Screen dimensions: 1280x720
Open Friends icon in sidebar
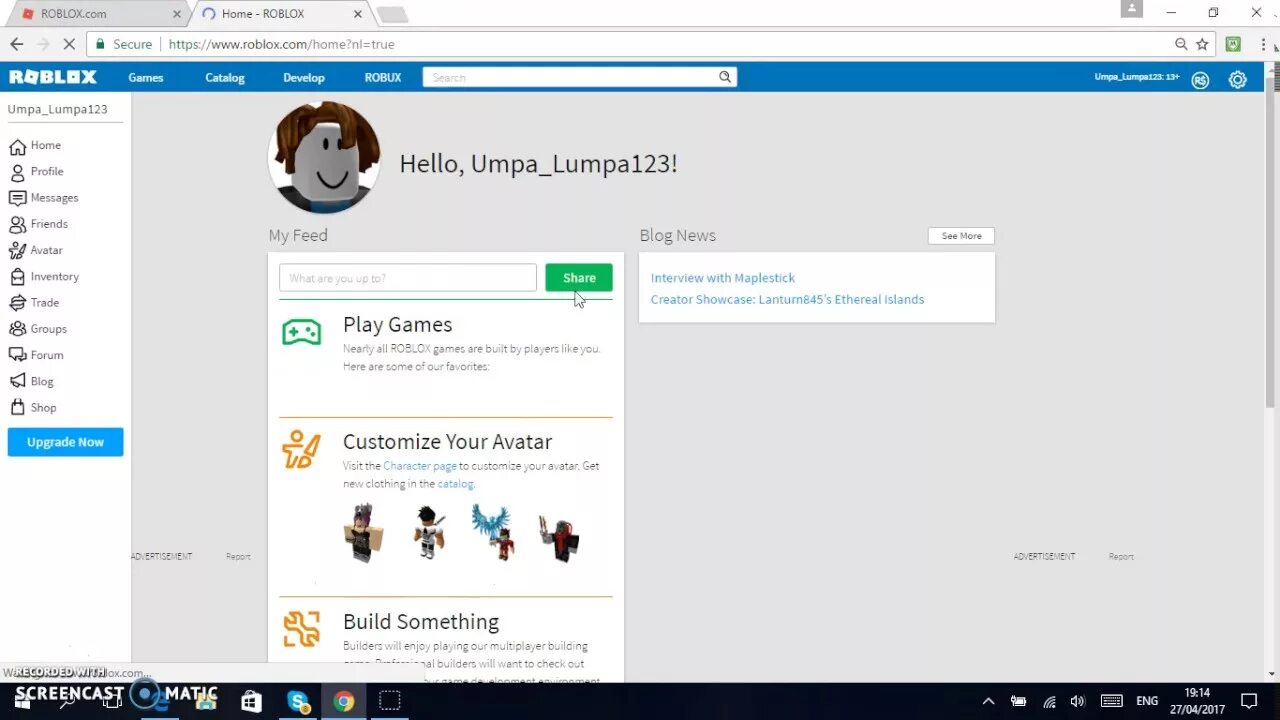click(17, 224)
